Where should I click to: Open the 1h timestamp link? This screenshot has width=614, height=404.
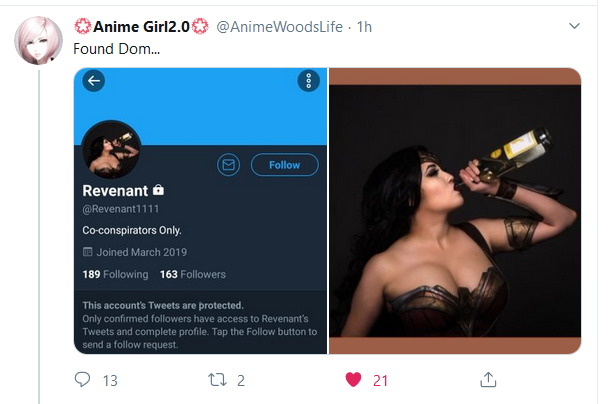point(364,27)
